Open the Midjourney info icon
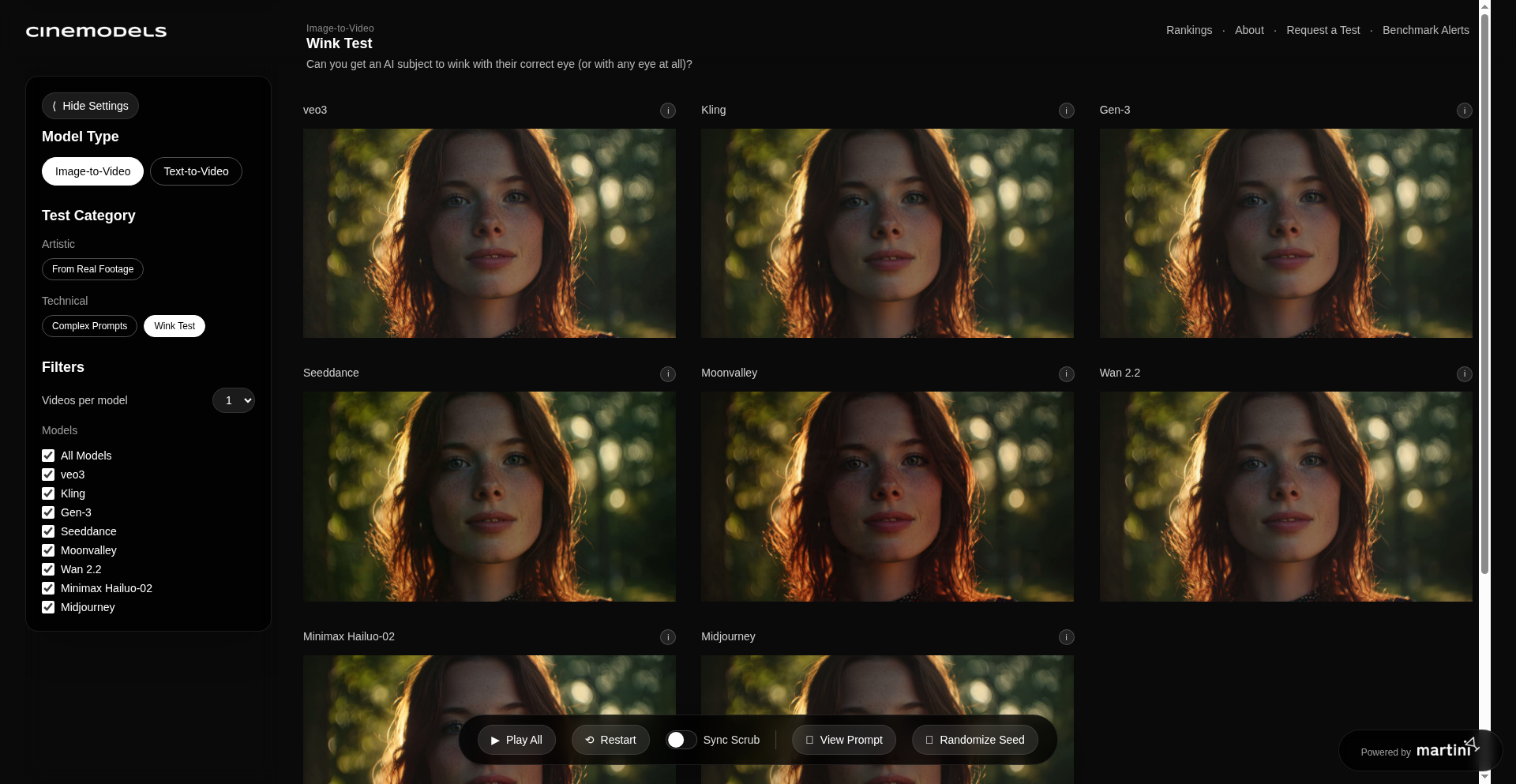 coord(1066,637)
